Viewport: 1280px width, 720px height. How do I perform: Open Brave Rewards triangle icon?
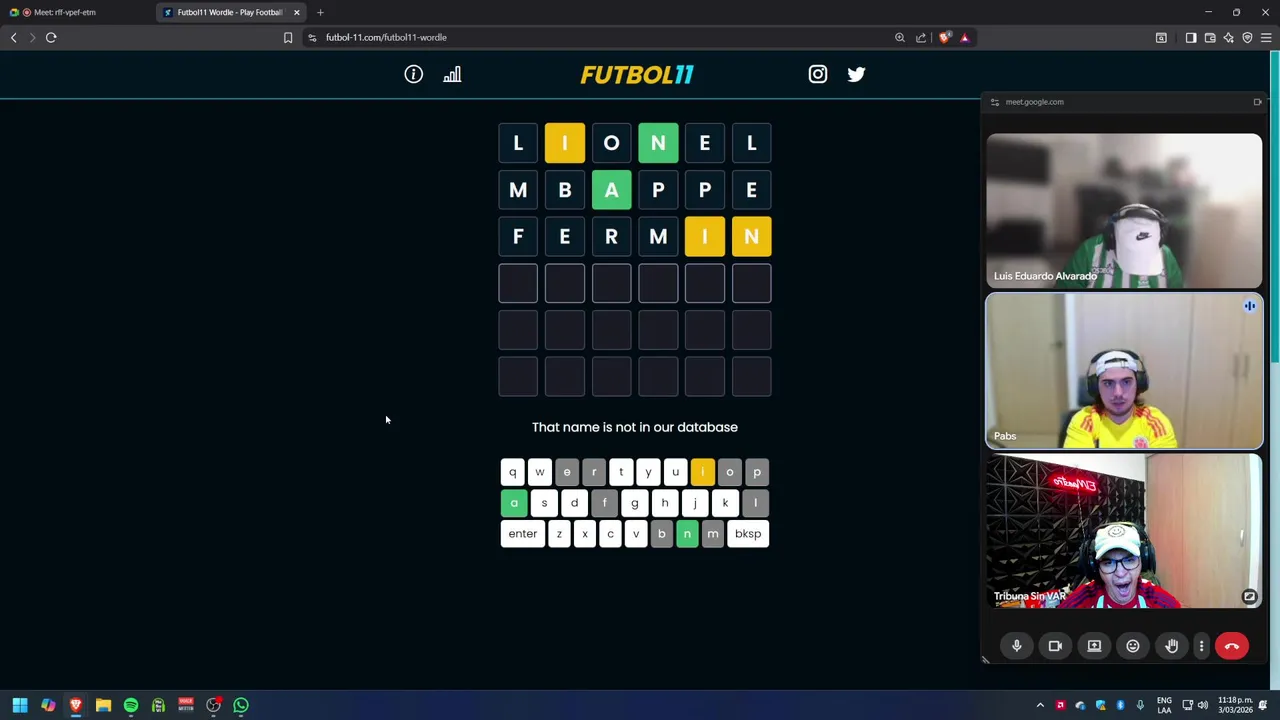(x=965, y=37)
